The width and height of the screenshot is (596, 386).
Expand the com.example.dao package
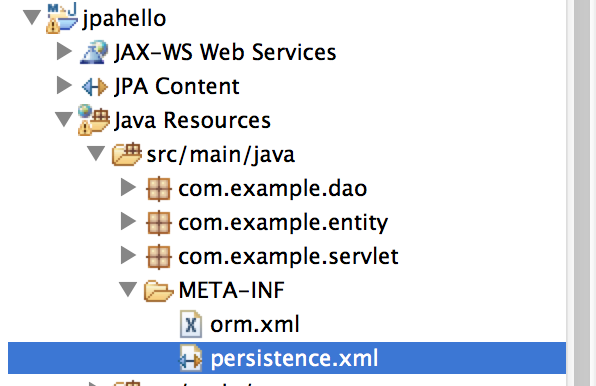128,187
